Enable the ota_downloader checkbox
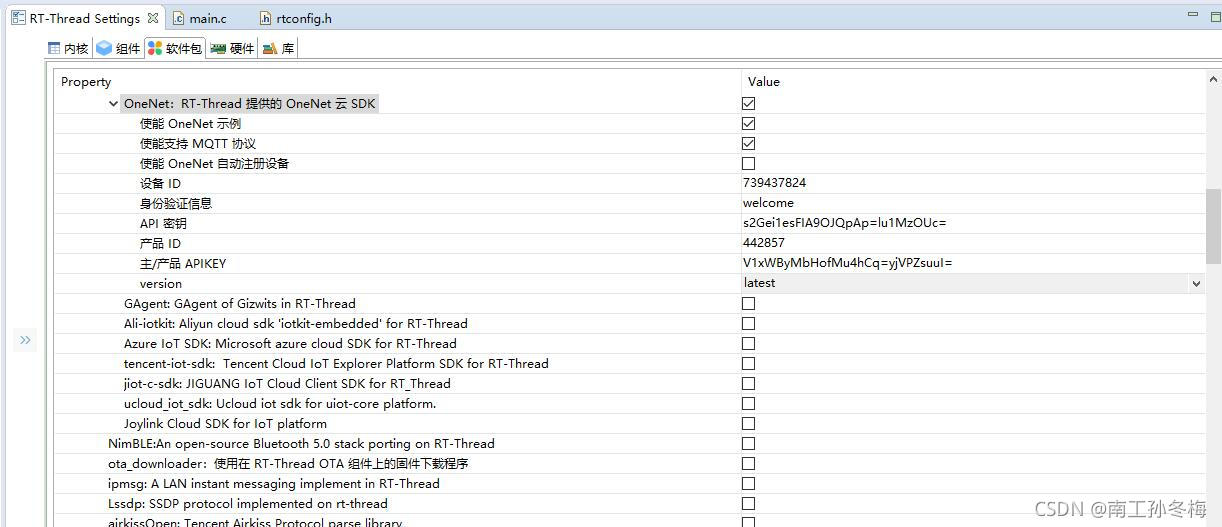Image resolution: width=1222 pixels, height=527 pixels. click(748, 463)
